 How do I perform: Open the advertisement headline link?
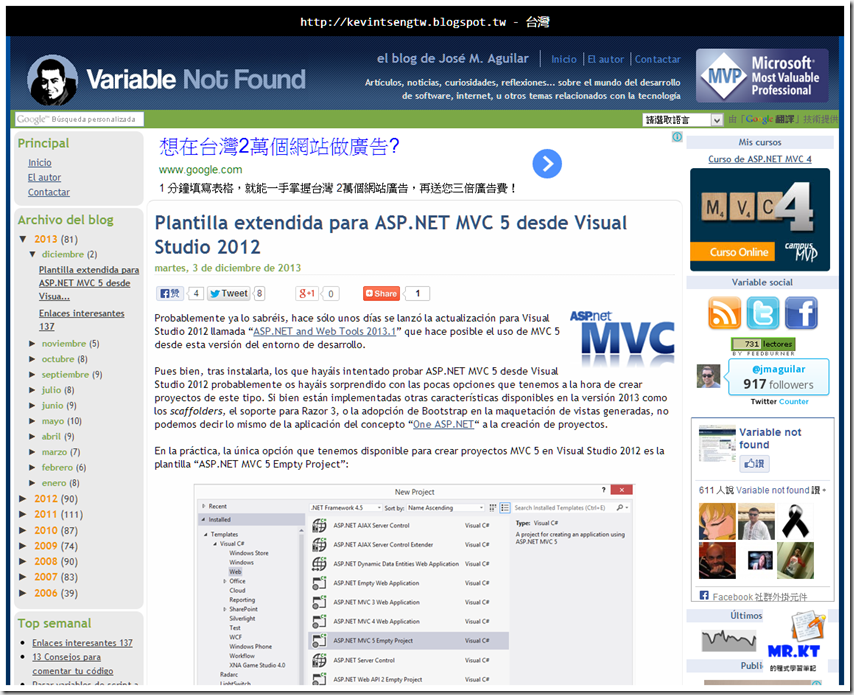click(279, 147)
